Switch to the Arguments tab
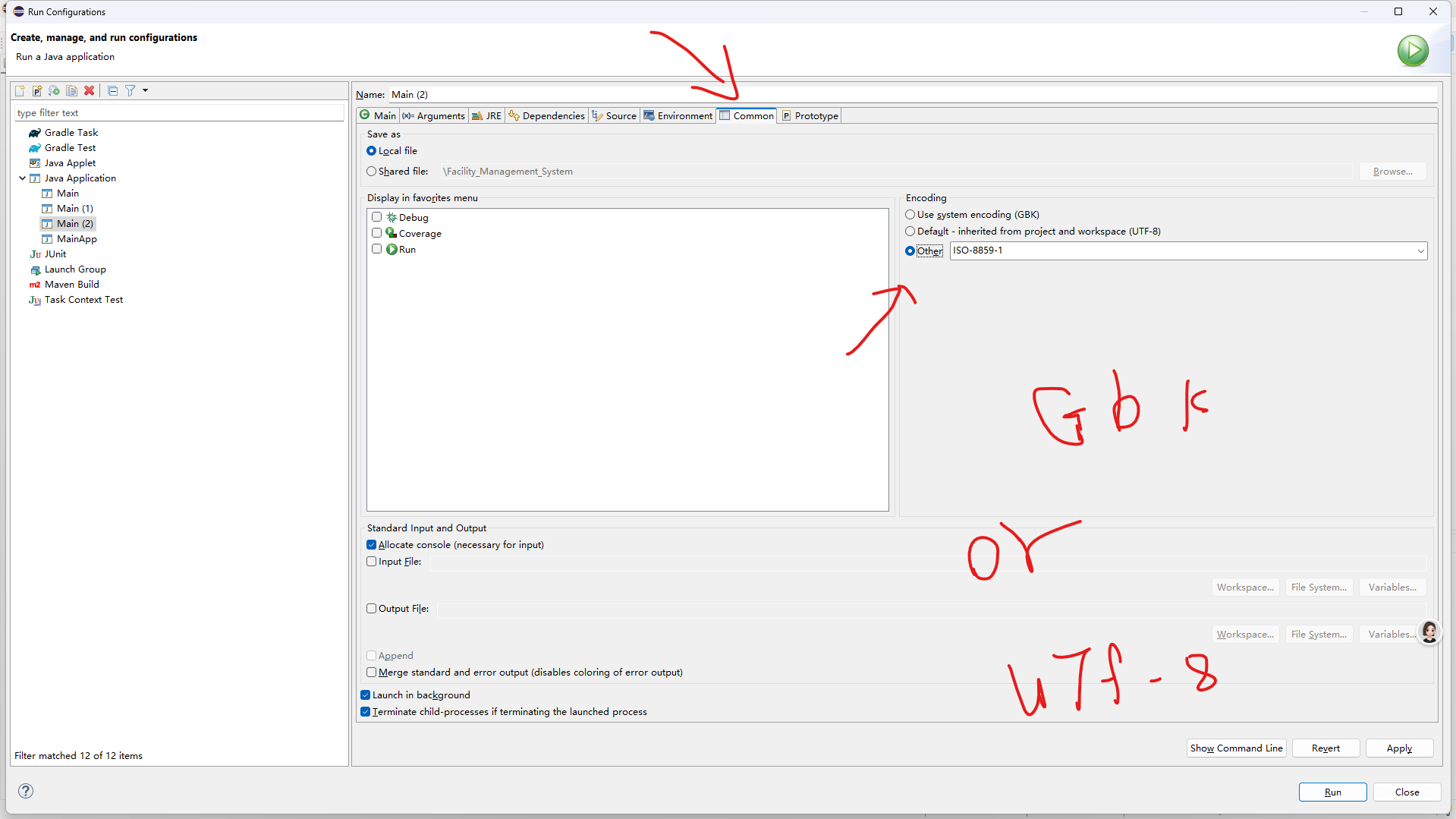Image resolution: width=1456 pixels, height=819 pixels. pos(433,116)
